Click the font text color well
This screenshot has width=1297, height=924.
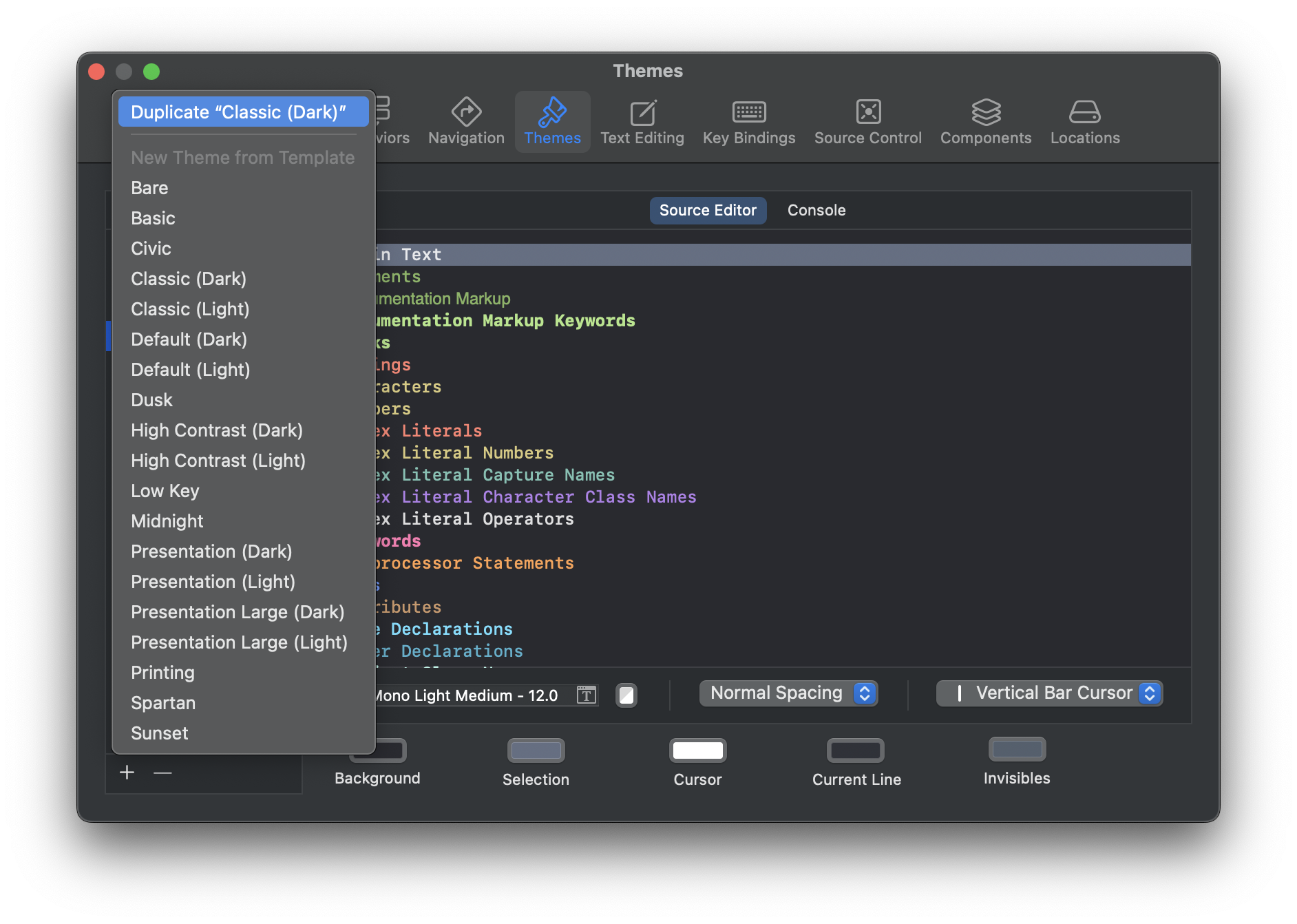click(x=626, y=695)
